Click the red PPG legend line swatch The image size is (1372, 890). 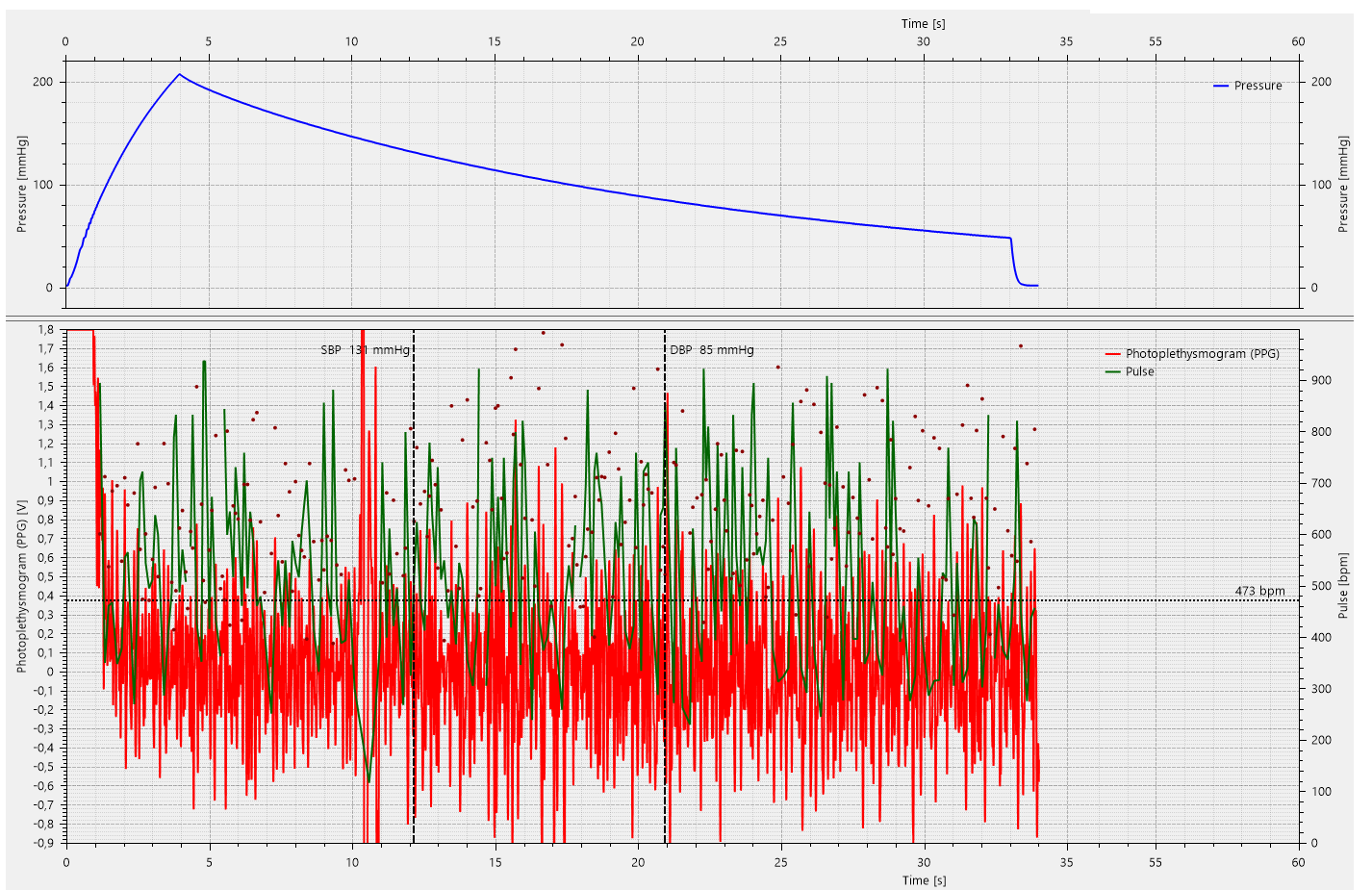coord(1113,354)
